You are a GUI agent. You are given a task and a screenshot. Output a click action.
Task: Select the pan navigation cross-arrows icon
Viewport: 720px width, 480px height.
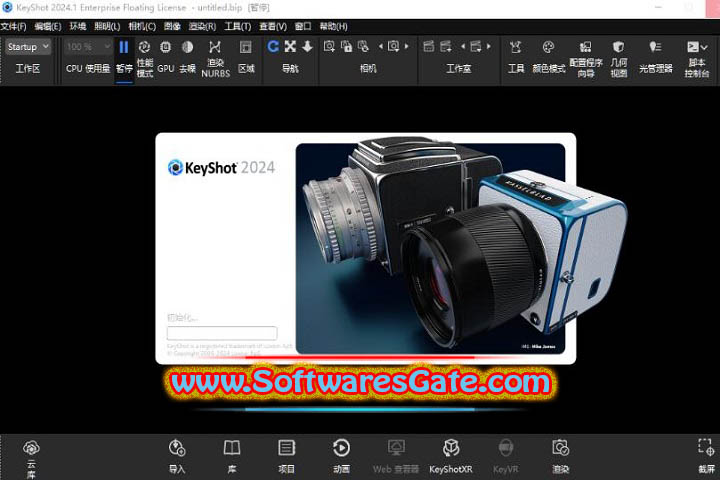(x=290, y=46)
